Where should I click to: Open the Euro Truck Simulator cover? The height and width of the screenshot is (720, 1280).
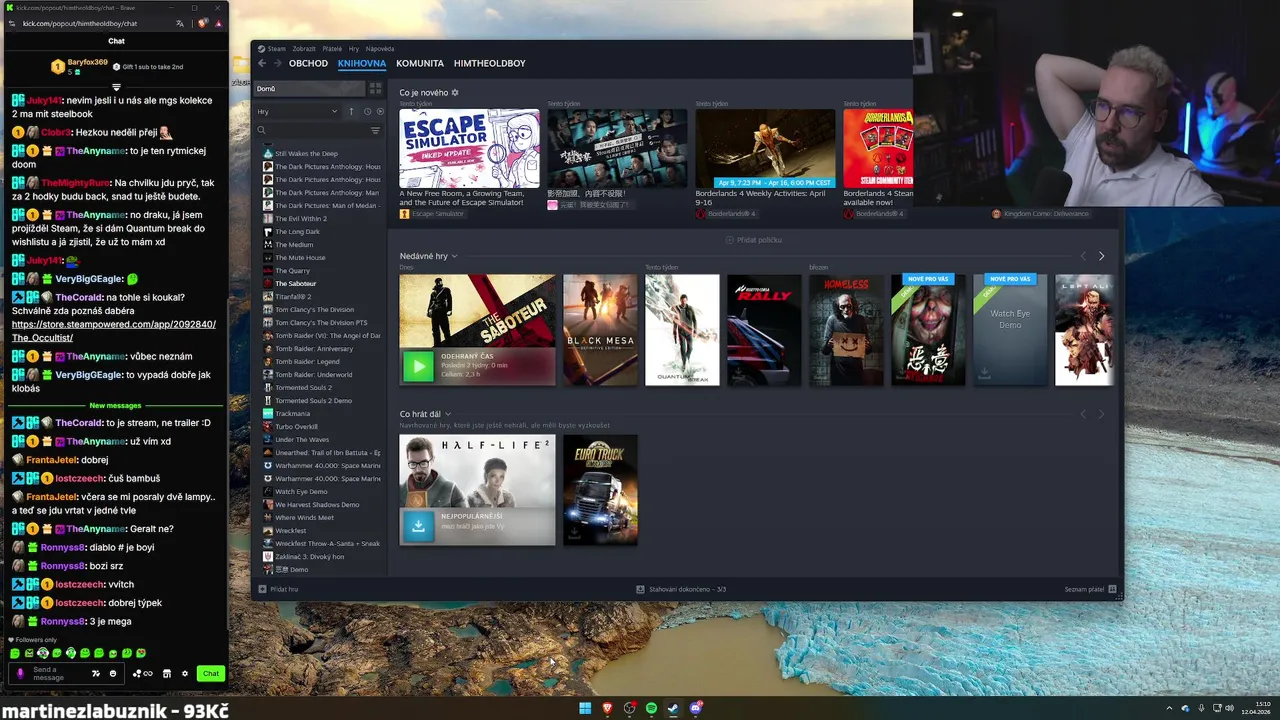coord(600,490)
